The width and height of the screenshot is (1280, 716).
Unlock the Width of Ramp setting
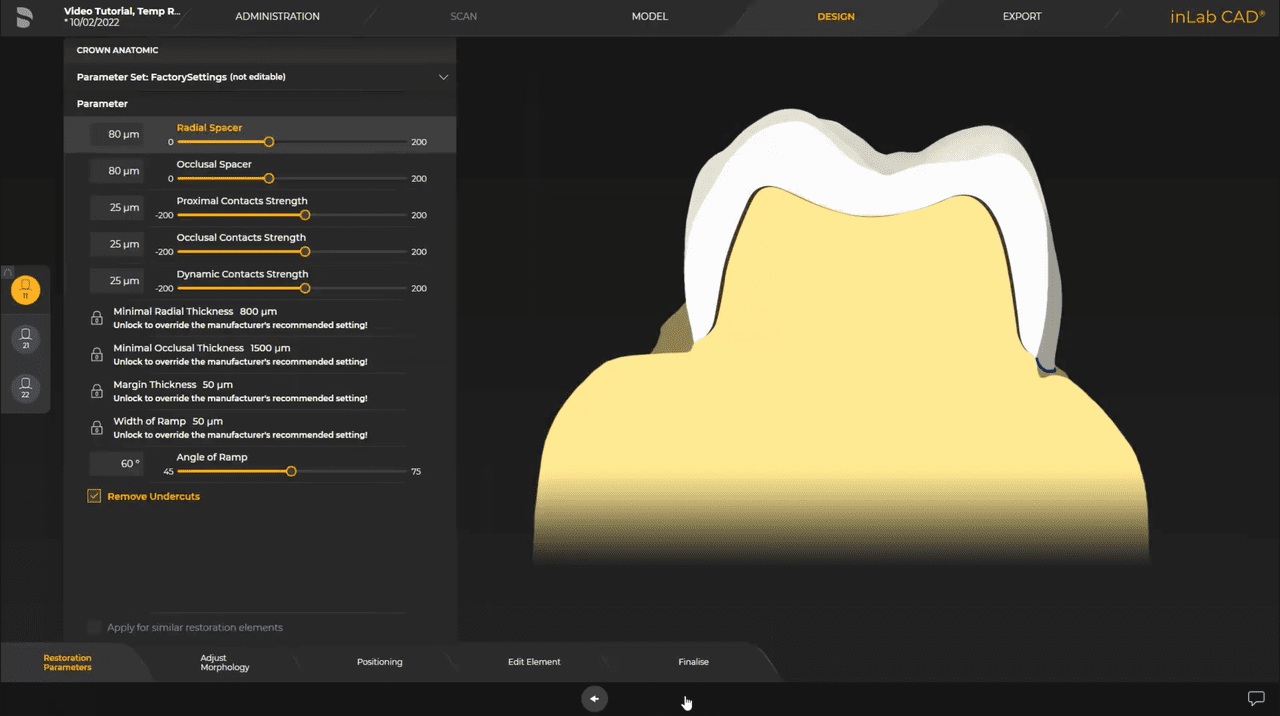(x=96, y=427)
